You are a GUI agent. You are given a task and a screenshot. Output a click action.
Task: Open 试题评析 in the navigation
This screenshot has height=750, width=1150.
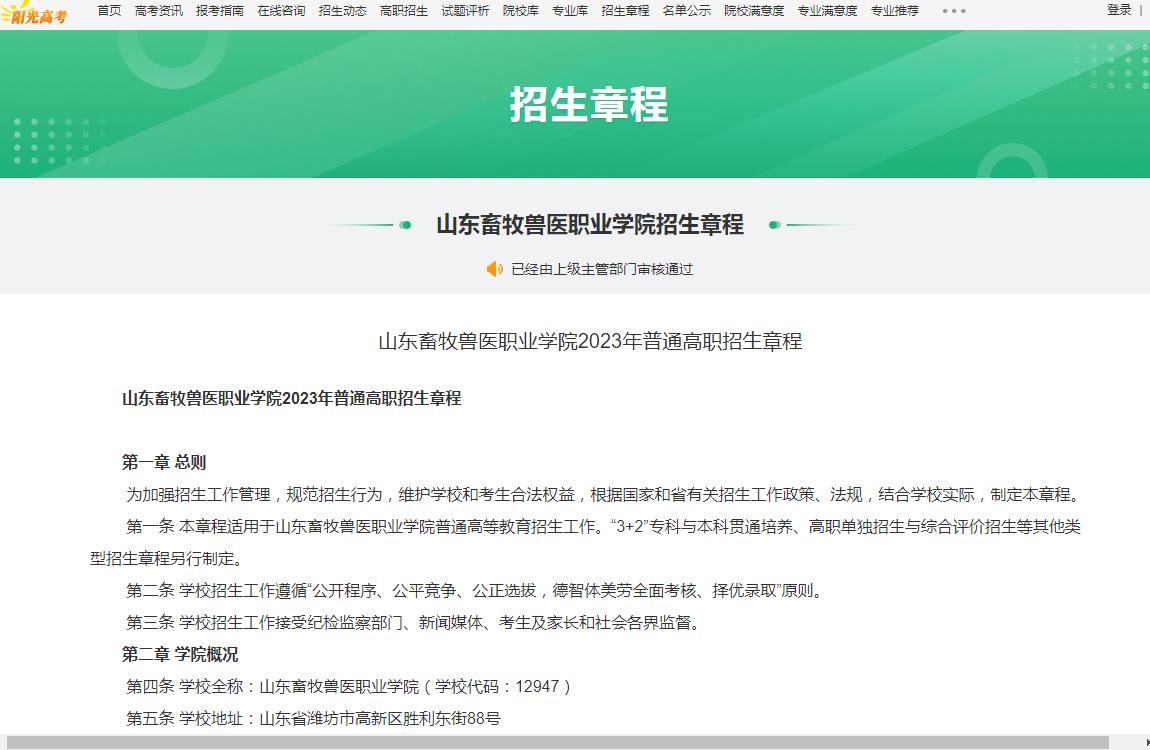pyautogui.click(x=465, y=11)
